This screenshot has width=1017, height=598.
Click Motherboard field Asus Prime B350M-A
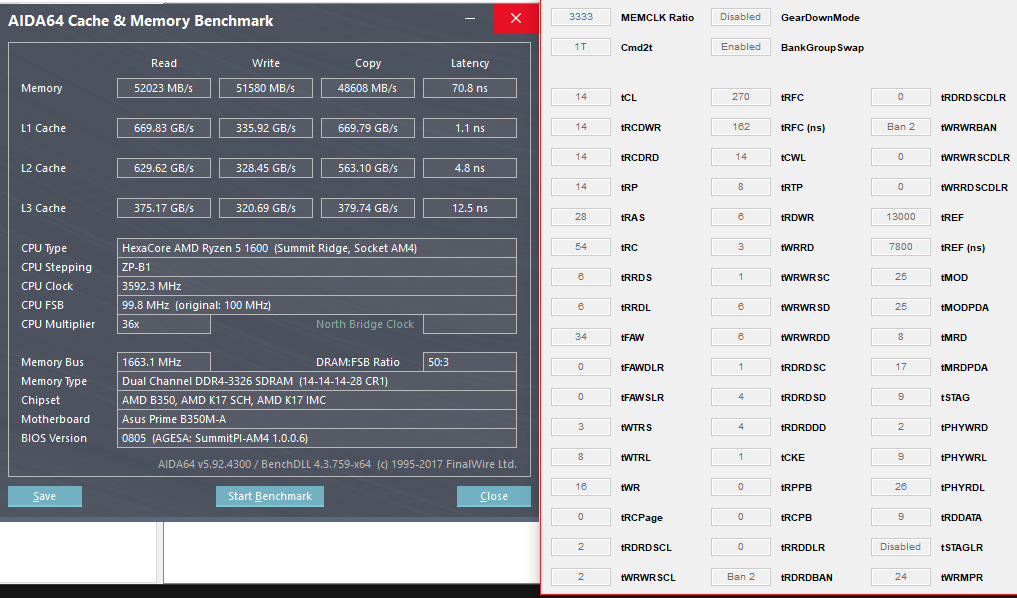coord(317,419)
